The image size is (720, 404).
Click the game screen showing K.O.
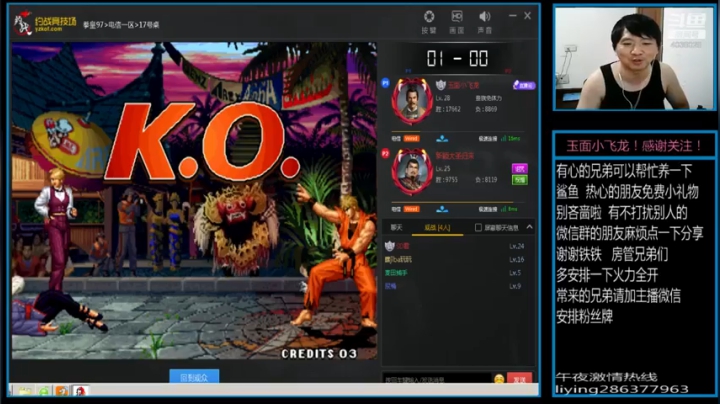point(194,201)
